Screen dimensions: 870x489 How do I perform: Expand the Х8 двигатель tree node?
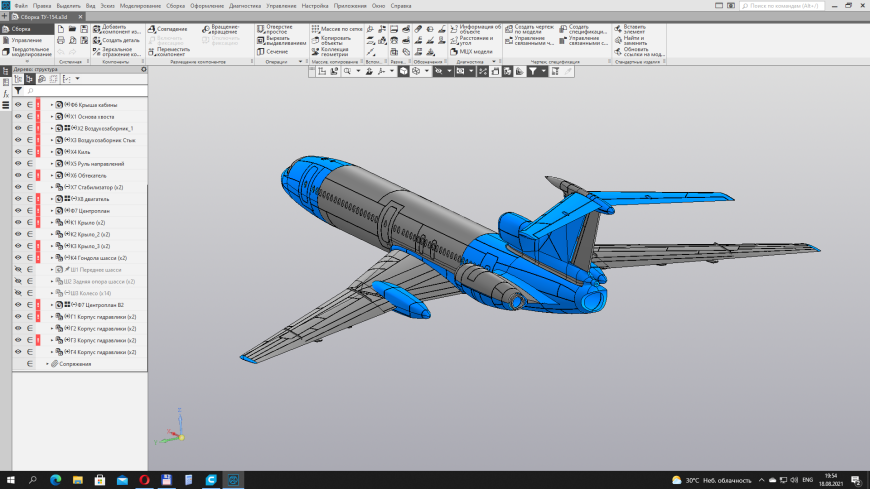(x=52, y=199)
